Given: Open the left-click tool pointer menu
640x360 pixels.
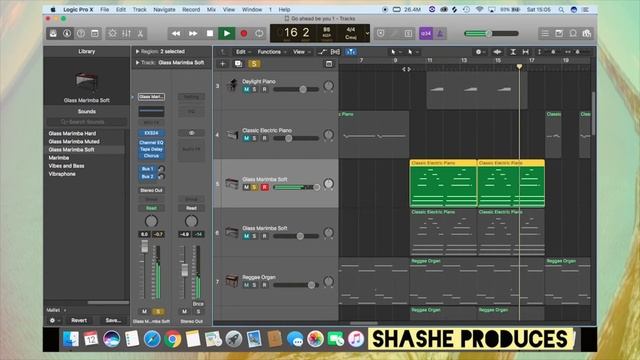Looking at the screenshot, I should tap(395, 52).
